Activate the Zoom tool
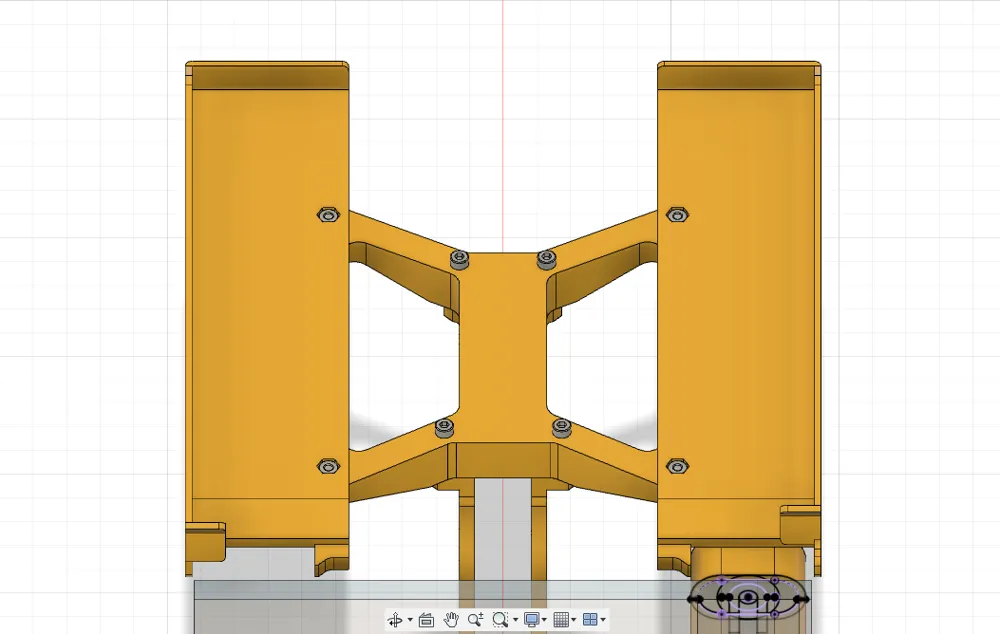The width and height of the screenshot is (1000, 634). pyautogui.click(x=476, y=620)
